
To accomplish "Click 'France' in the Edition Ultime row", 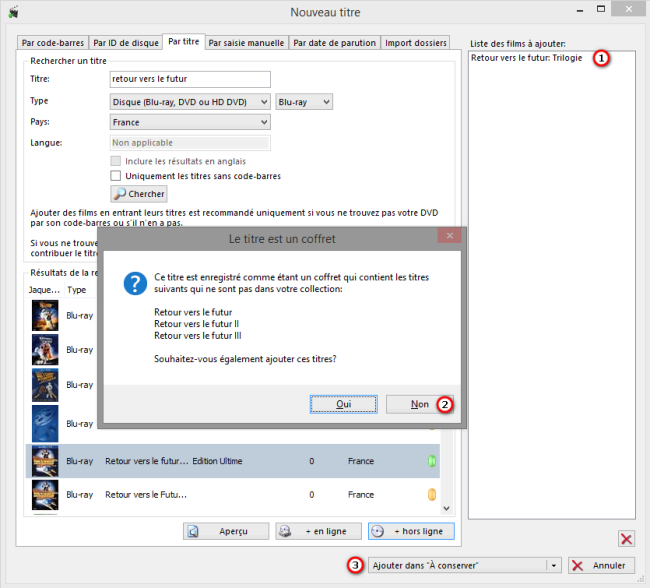I will (361, 461).
